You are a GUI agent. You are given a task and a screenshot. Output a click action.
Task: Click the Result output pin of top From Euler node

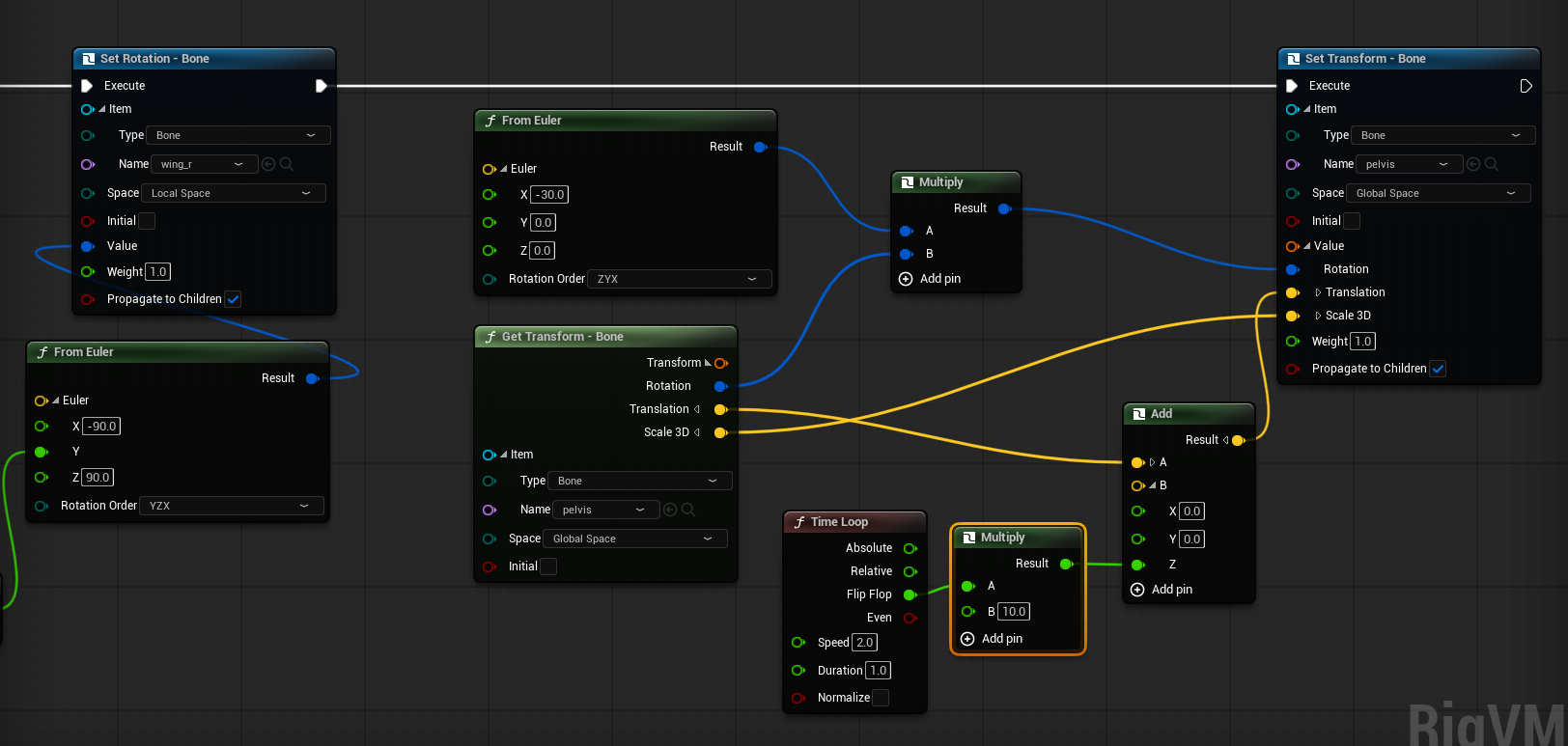point(761,147)
